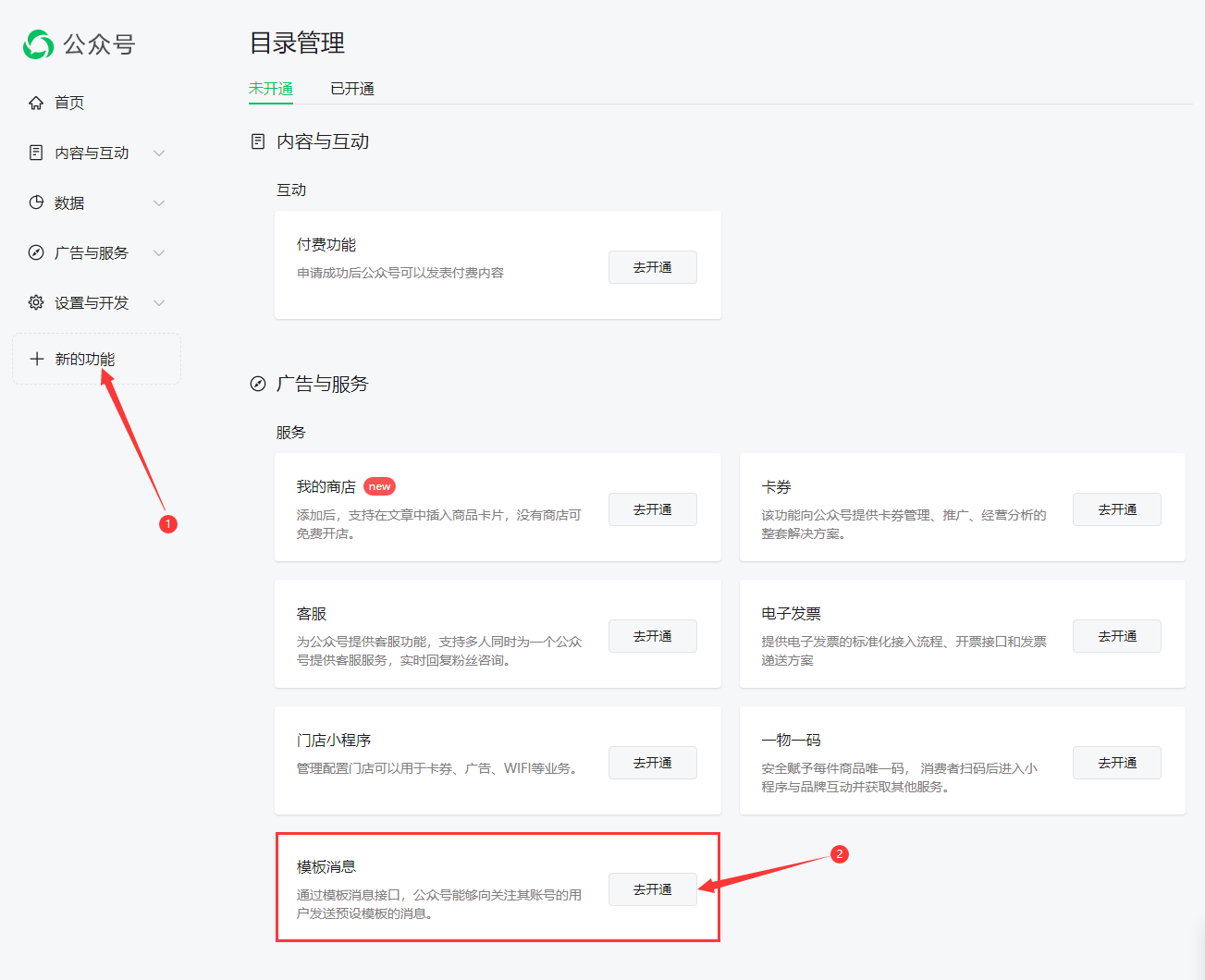Screen dimensions: 1205x980
Task: Click the document icon next to 内容与互动 section heading
Action: point(258,141)
